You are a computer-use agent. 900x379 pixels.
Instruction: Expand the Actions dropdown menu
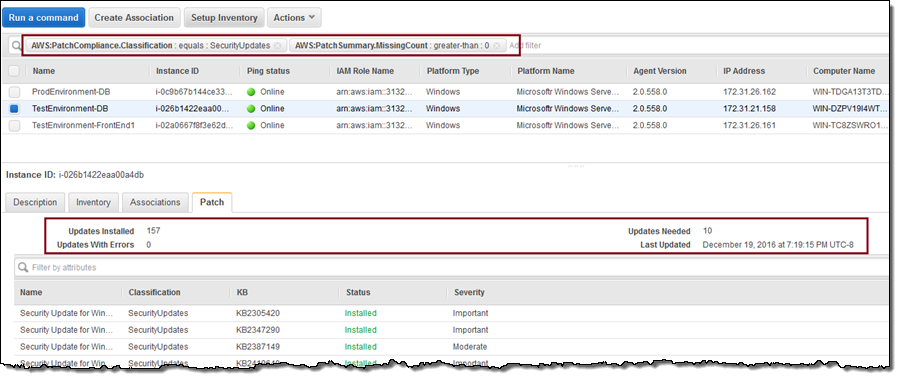tap(294, 18)
